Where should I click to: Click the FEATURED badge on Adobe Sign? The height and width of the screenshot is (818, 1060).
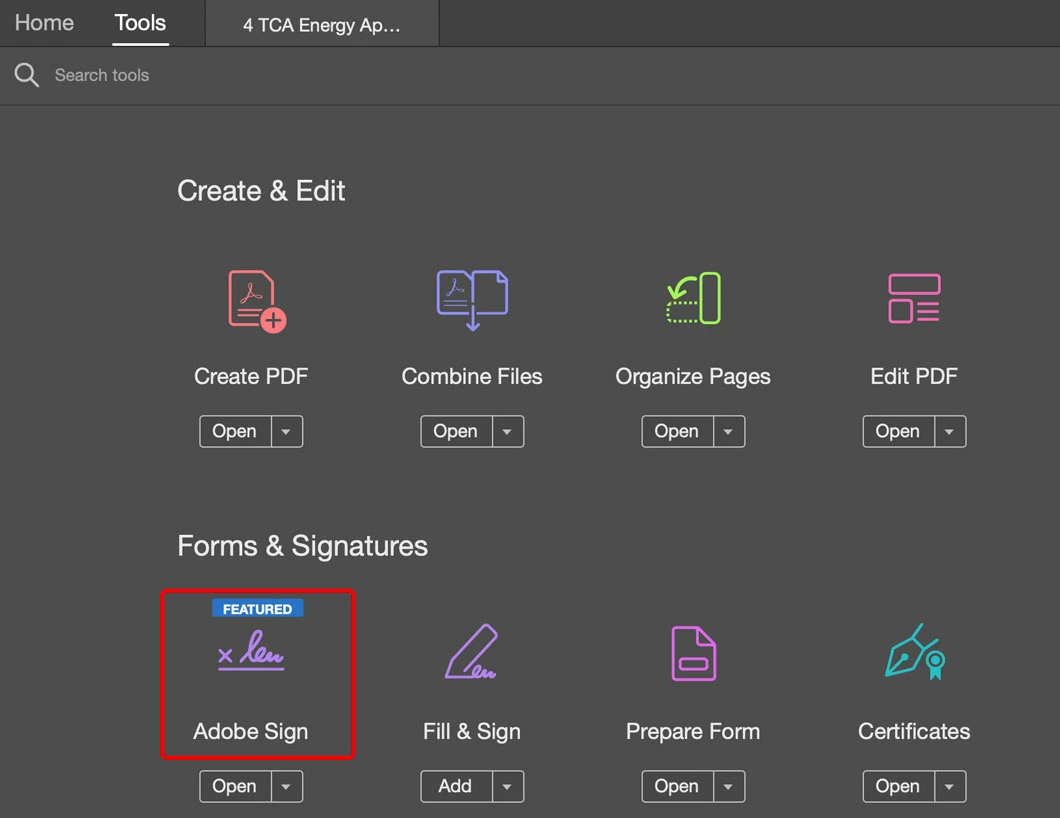pyautogui.click(x=258, y=608)
